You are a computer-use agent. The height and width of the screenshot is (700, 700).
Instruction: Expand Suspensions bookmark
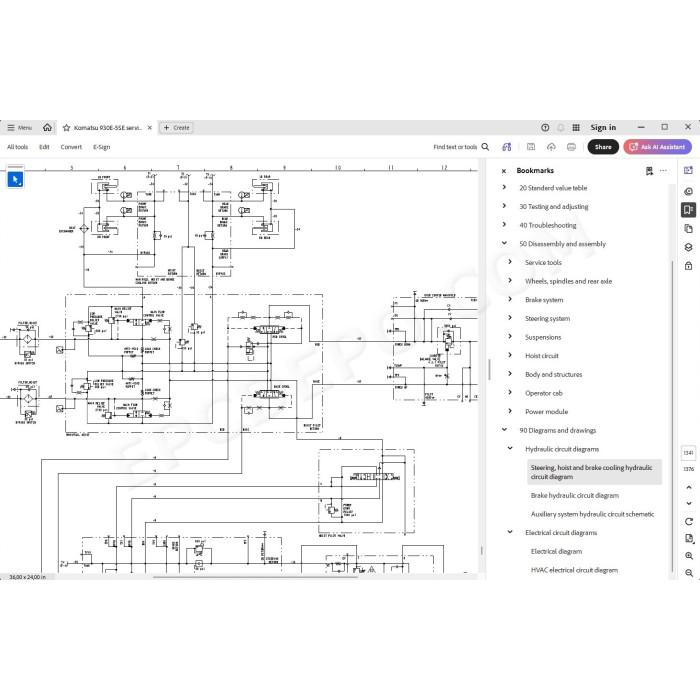[510, 337]
